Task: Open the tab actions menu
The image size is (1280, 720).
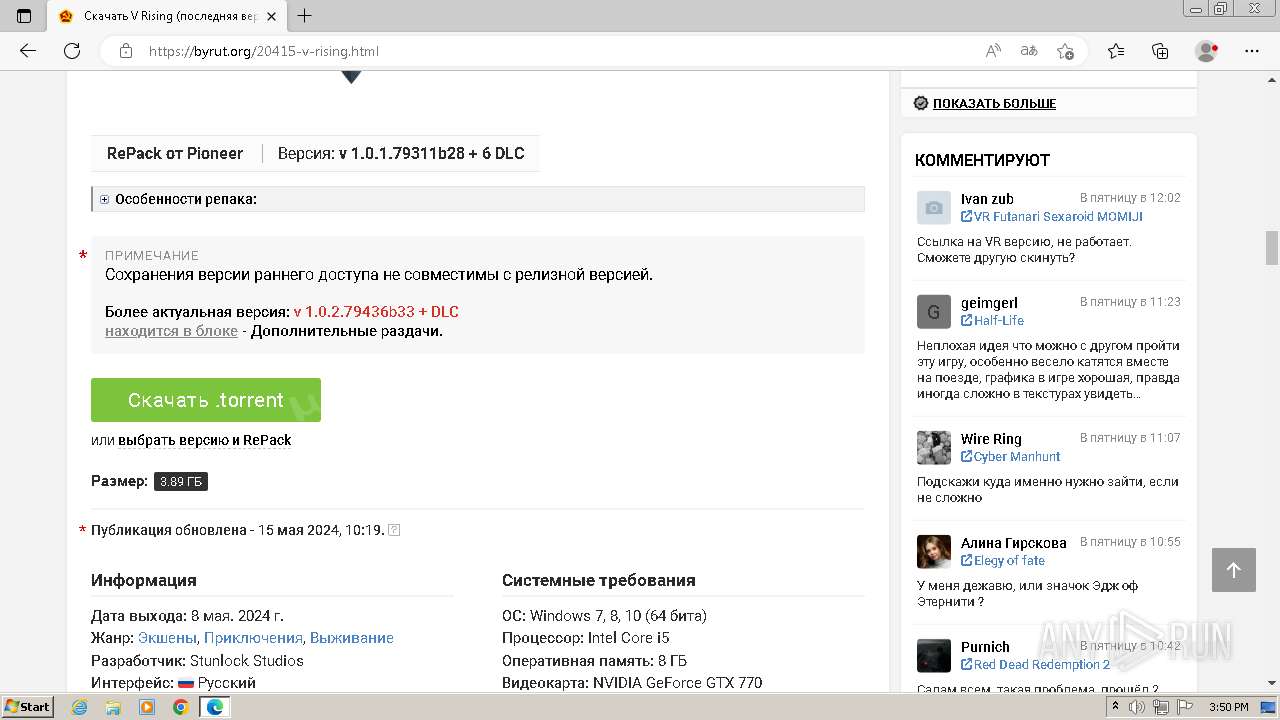Action: coord(24,16)
